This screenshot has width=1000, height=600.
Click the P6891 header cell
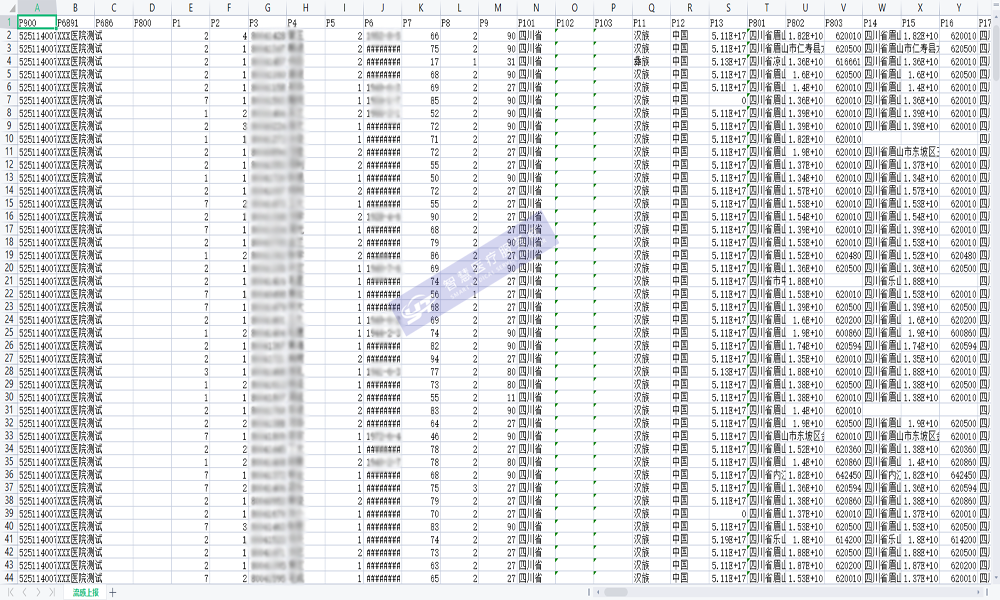pos(74,21)
